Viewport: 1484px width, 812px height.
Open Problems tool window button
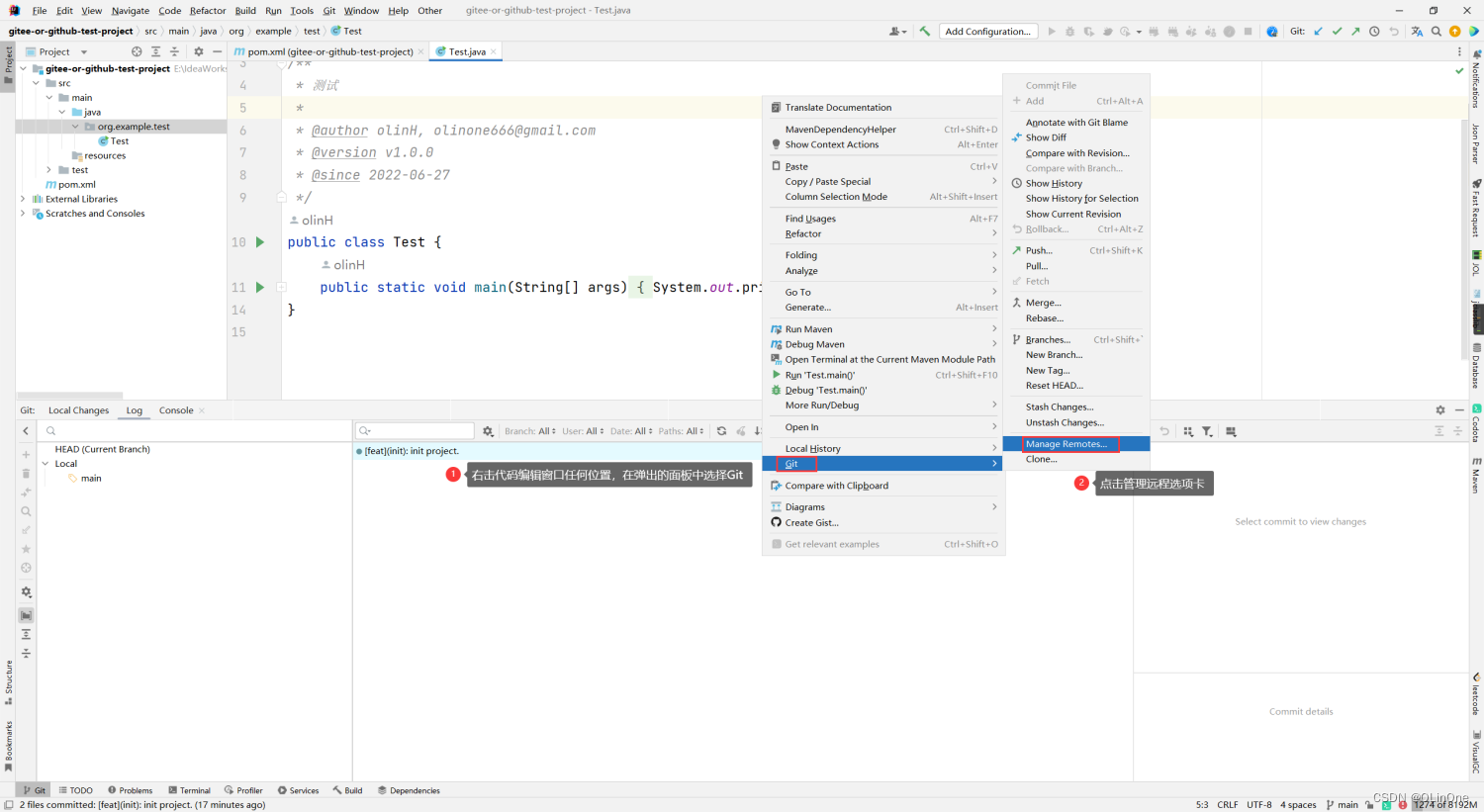point(130,790)
